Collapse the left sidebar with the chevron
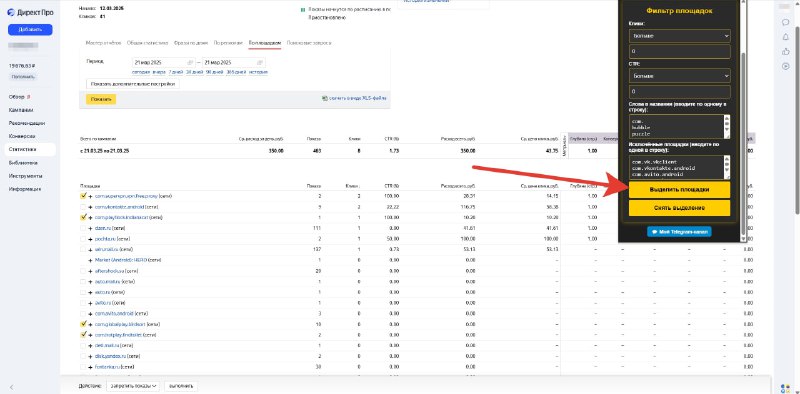Image resolution: width=800 pixels, height=394 pixels. 12,387
